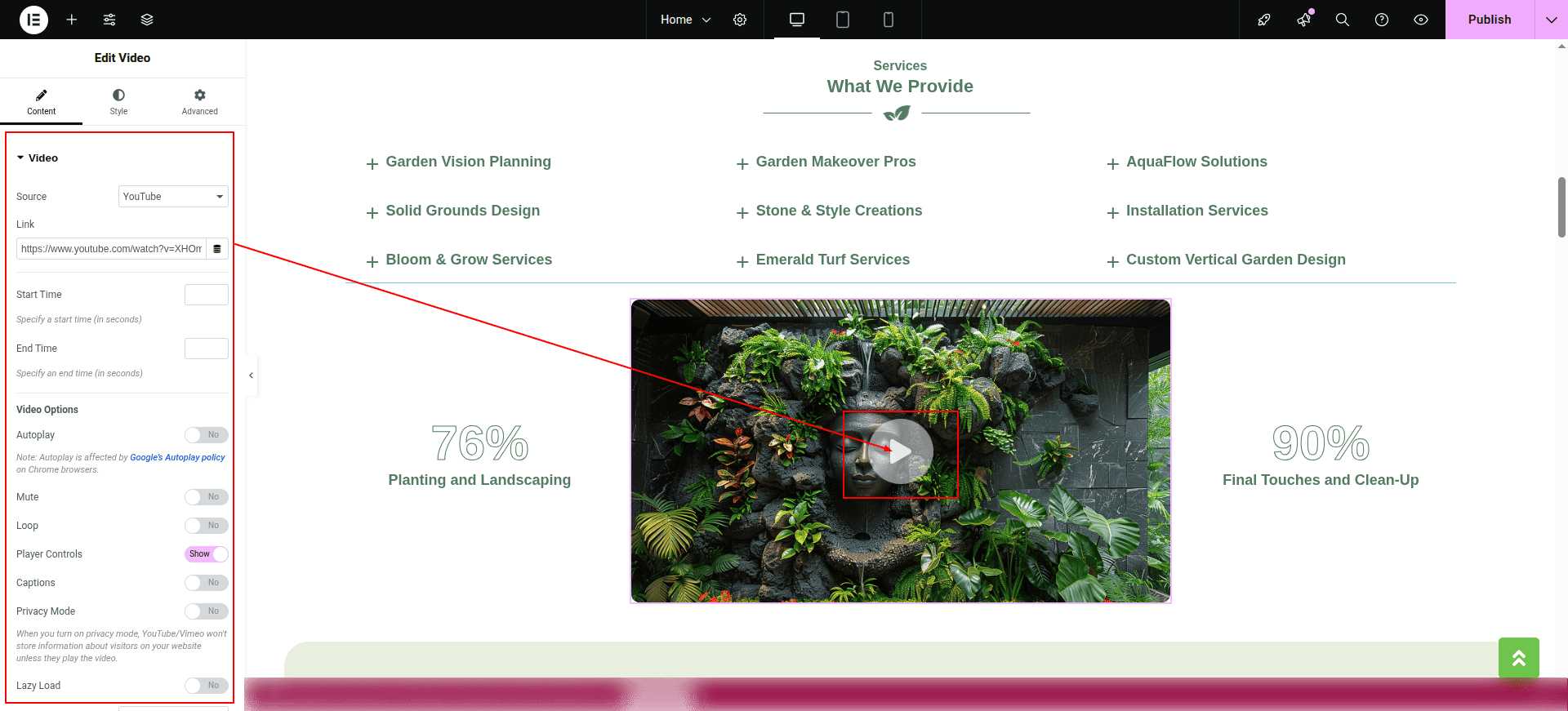Viewport: 1568px width, 711px height.
Task: Click dynamic tags icon beside Link field
Action: [217, 249]
